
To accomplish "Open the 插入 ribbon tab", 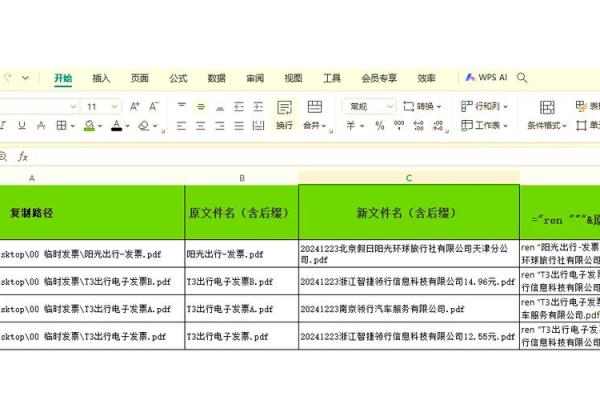I will [101, 78].
